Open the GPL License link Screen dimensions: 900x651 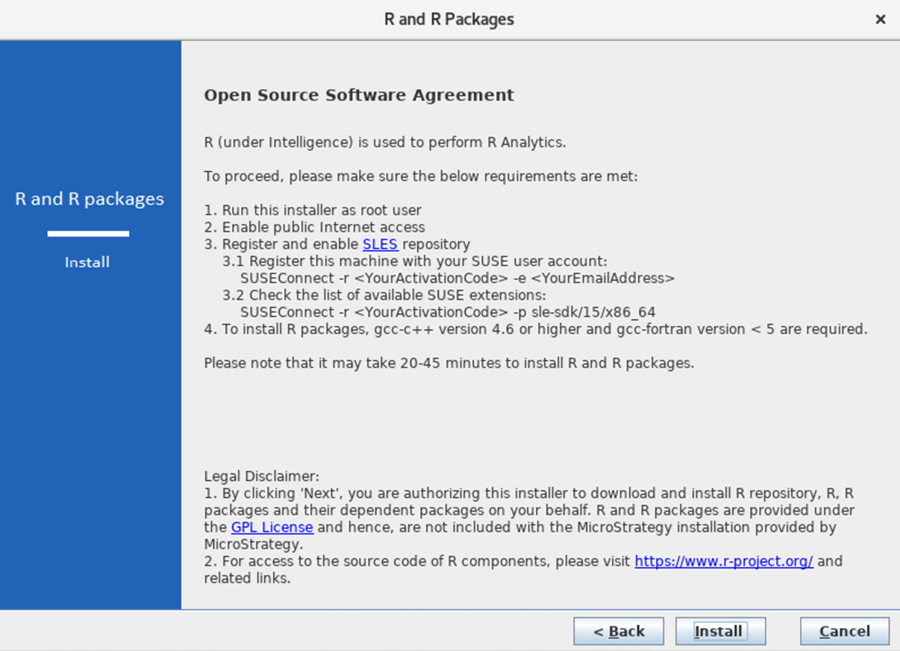[x=272, y=527]
